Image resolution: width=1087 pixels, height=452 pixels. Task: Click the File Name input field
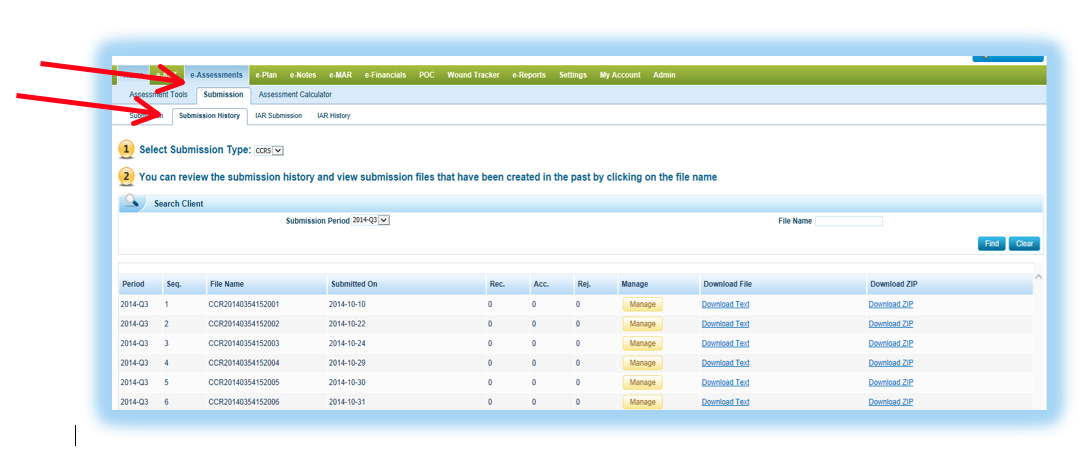848,221
